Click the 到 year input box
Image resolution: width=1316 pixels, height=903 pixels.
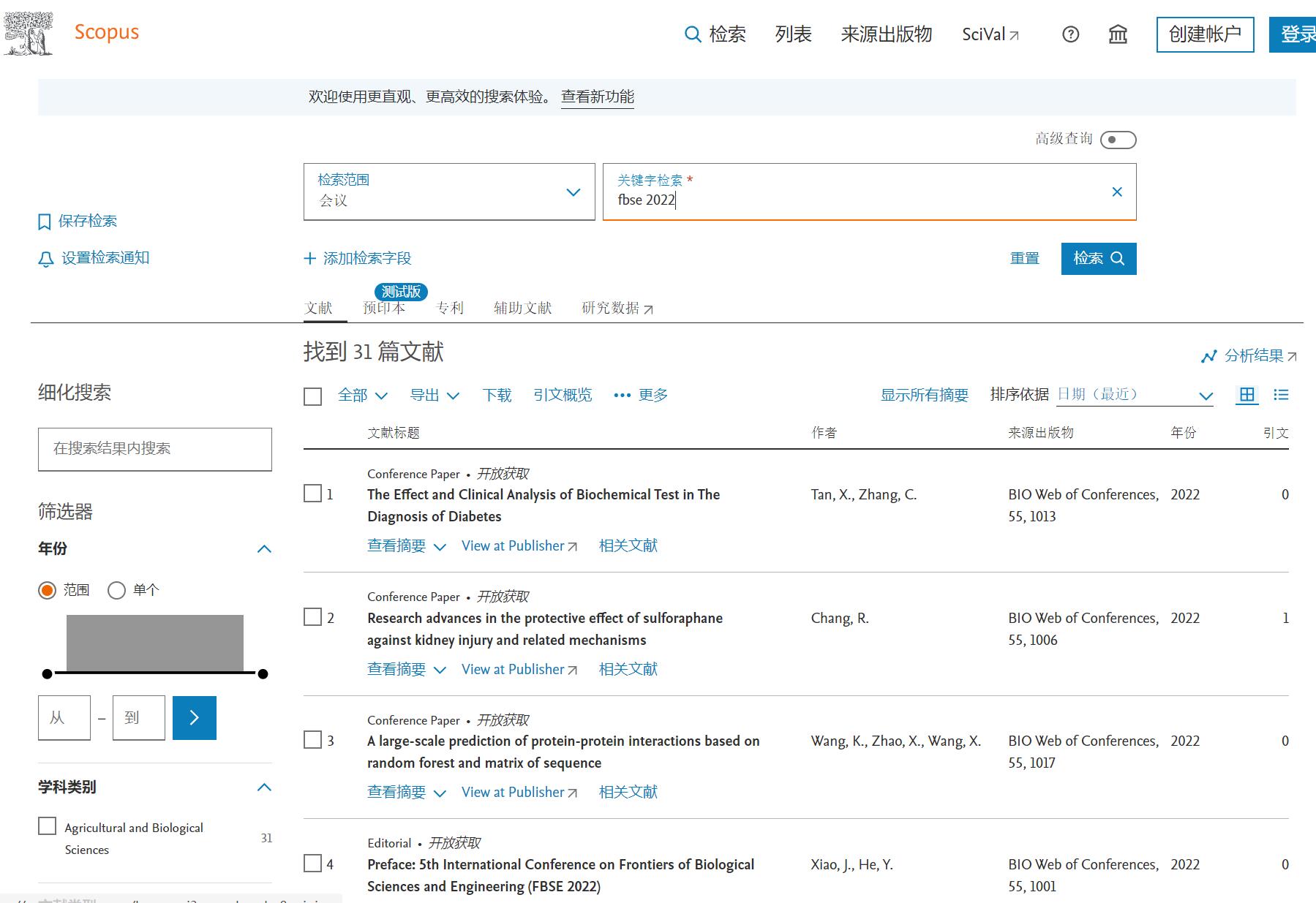tap(139, 718)
